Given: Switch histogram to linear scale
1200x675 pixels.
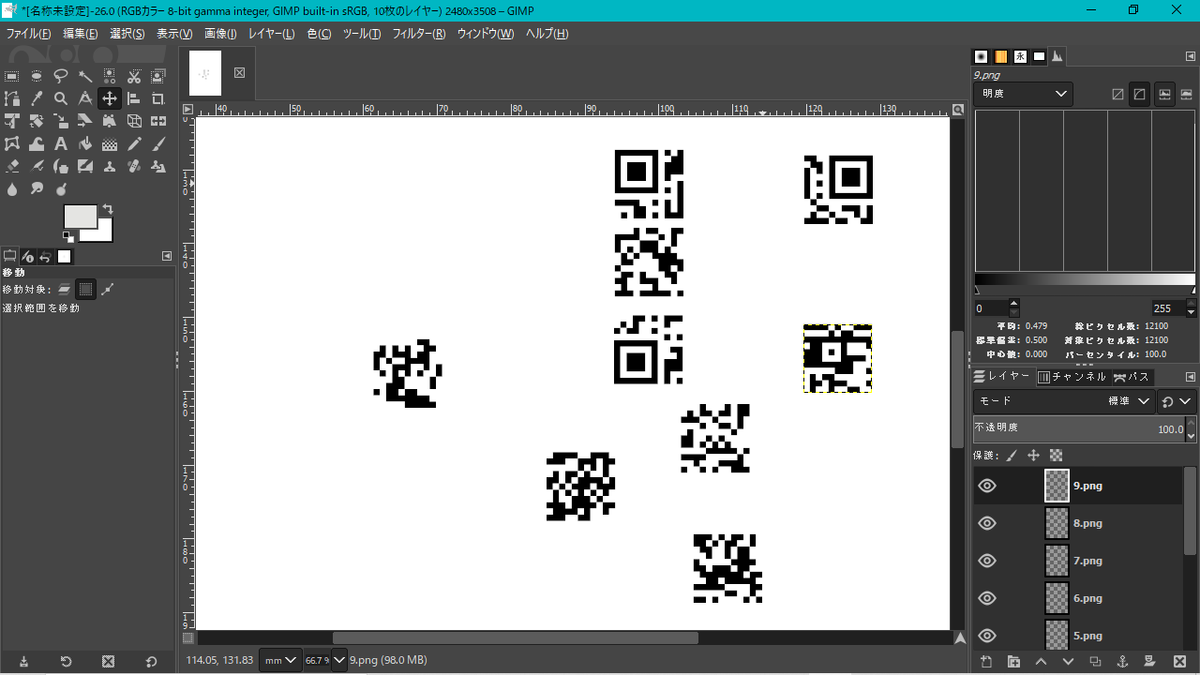Looking at the screenshot, I should tap(1117, 94).
